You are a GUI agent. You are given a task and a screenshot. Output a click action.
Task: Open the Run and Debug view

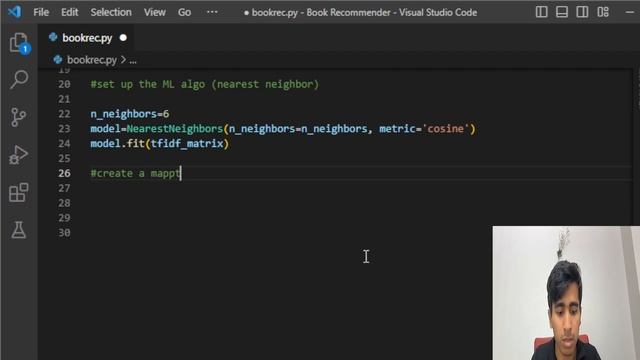click(x=18, y=155)
